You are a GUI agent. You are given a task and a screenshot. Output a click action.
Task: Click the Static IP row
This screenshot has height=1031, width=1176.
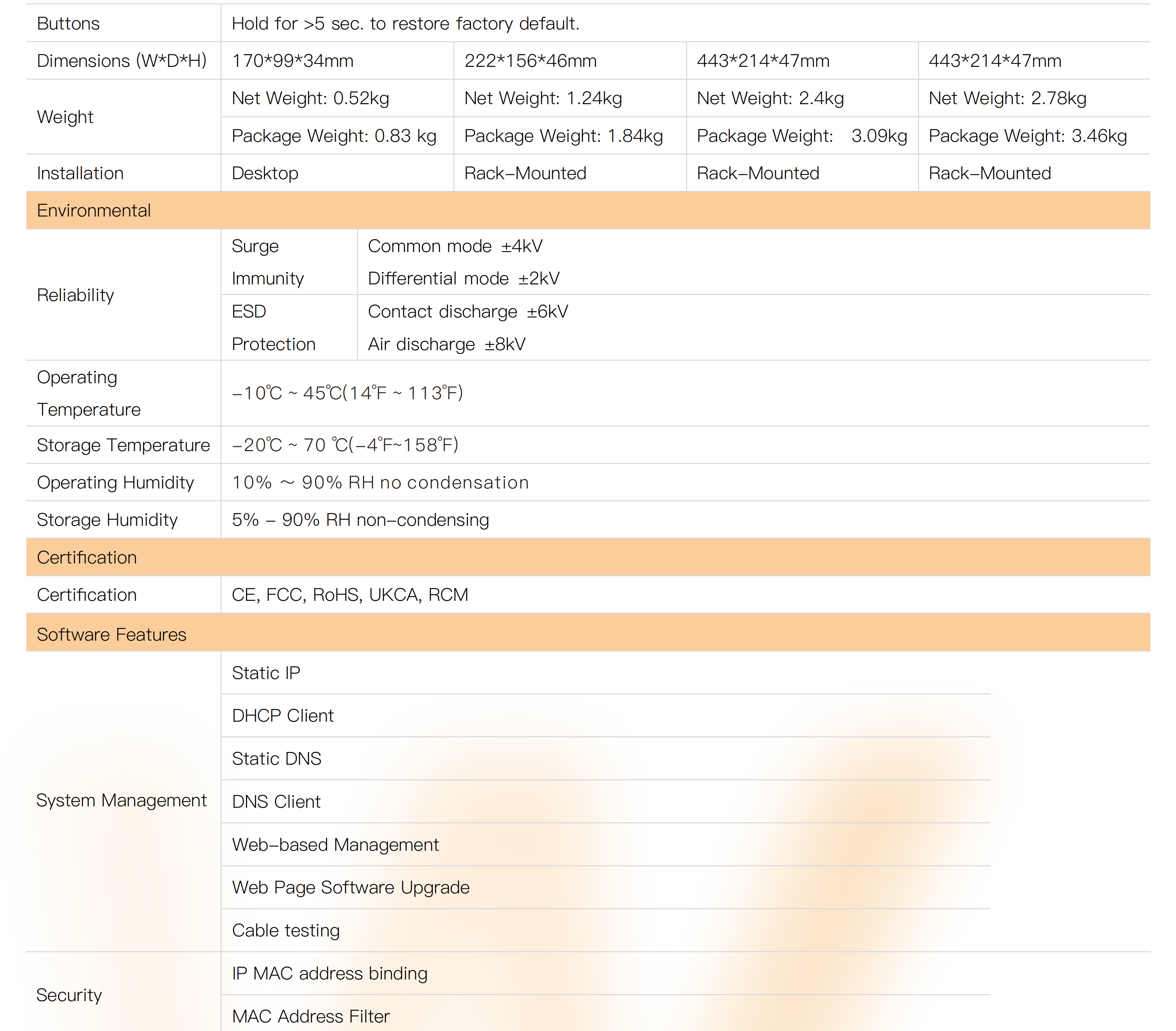tap(266, 673)
